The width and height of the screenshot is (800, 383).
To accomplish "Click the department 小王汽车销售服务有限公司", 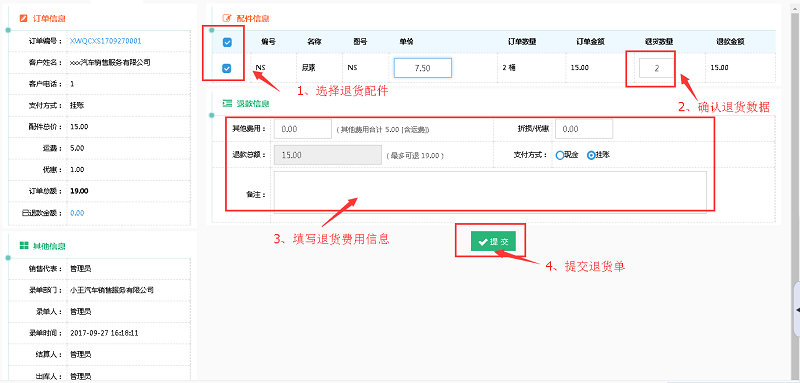I will point(112,290).
